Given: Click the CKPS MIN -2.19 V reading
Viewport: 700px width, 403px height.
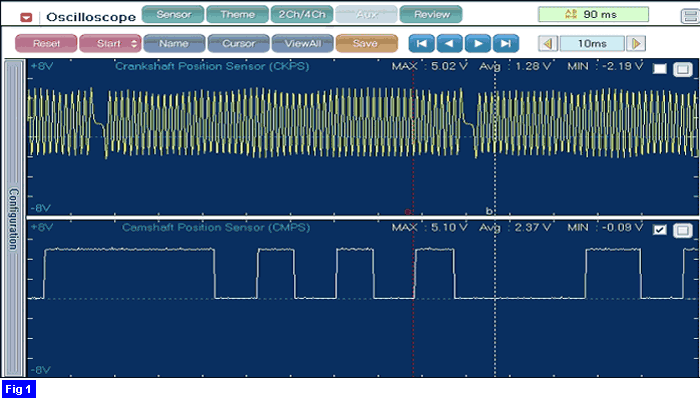Looking at the screenshot, I should (605, 66).
